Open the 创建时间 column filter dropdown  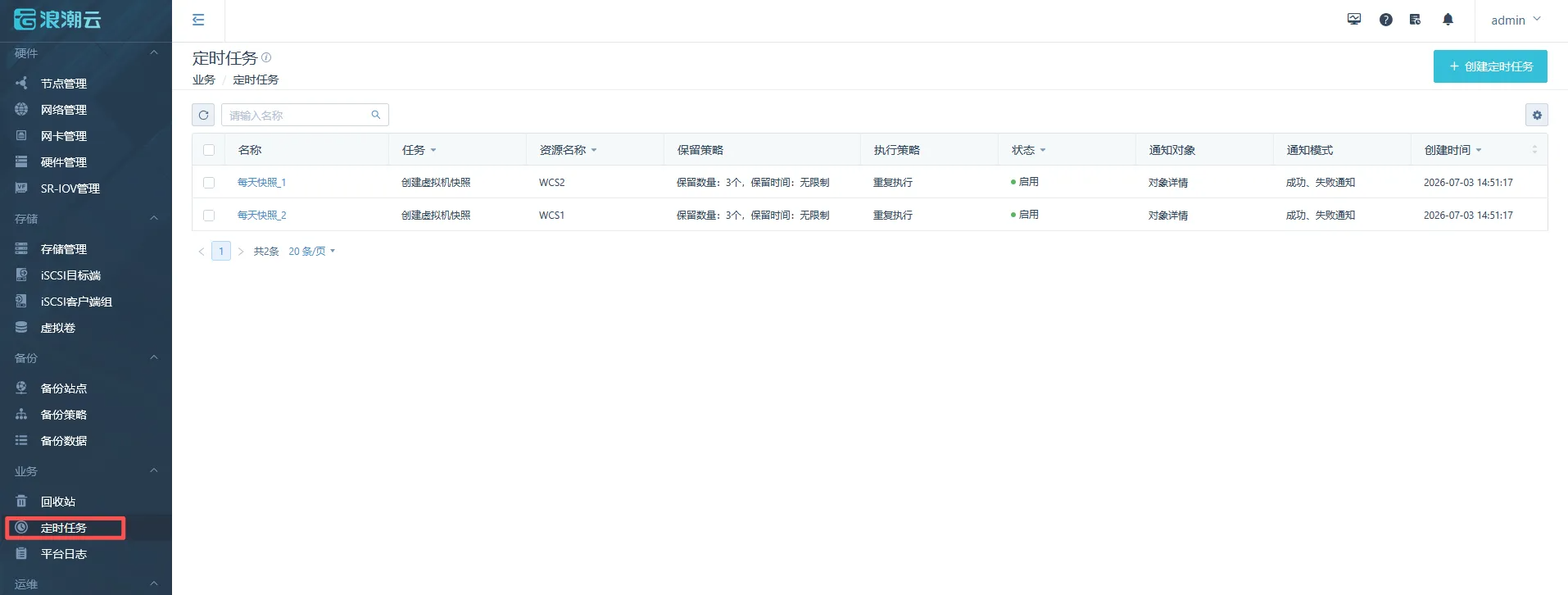pyautogui.click(x=1479, y=150)
